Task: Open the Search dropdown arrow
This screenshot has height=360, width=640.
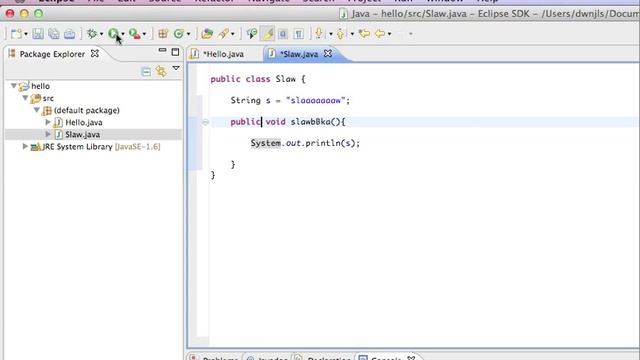Action: click(x=233, y=34)
